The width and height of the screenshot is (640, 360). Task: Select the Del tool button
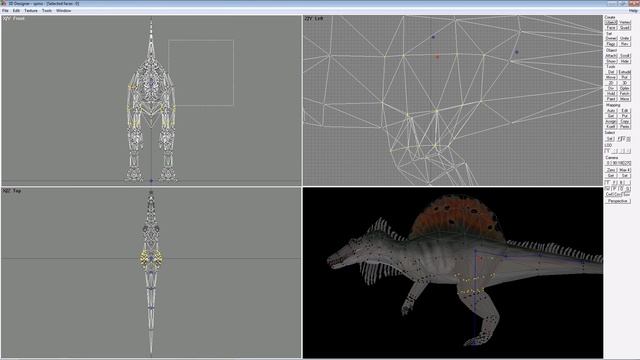(x=611, y=72)
